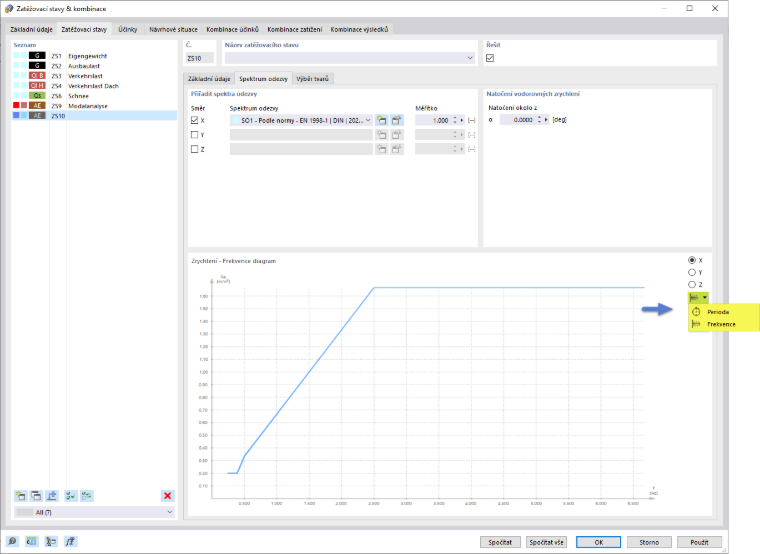Click the copy load case icon
Image resolution: width=760 pixels, height=554 pixels.
click(x=36, y=496)
